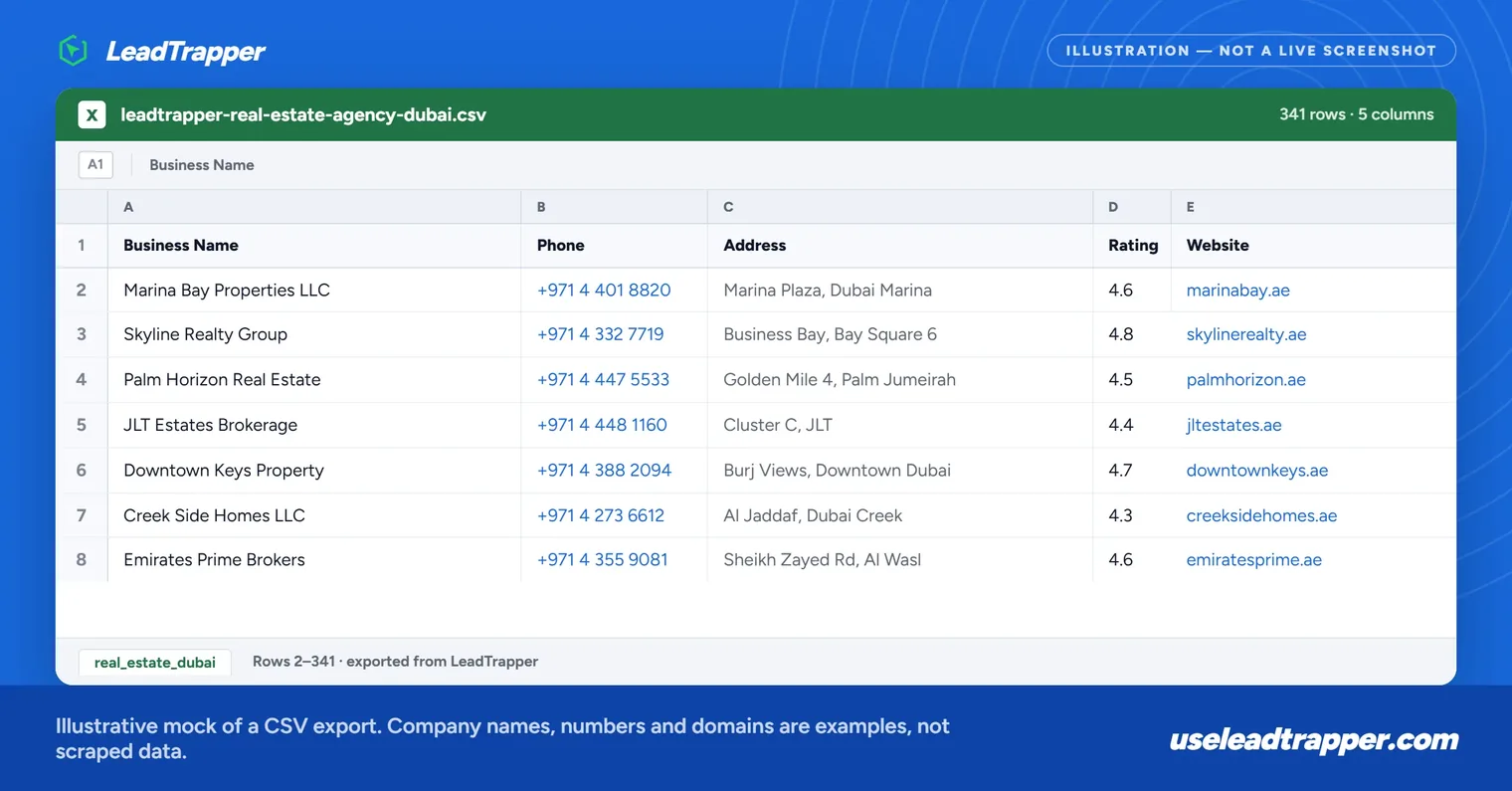This screenshot has width=1512, height=791.
Task: Select column B header
Action: 614,207
